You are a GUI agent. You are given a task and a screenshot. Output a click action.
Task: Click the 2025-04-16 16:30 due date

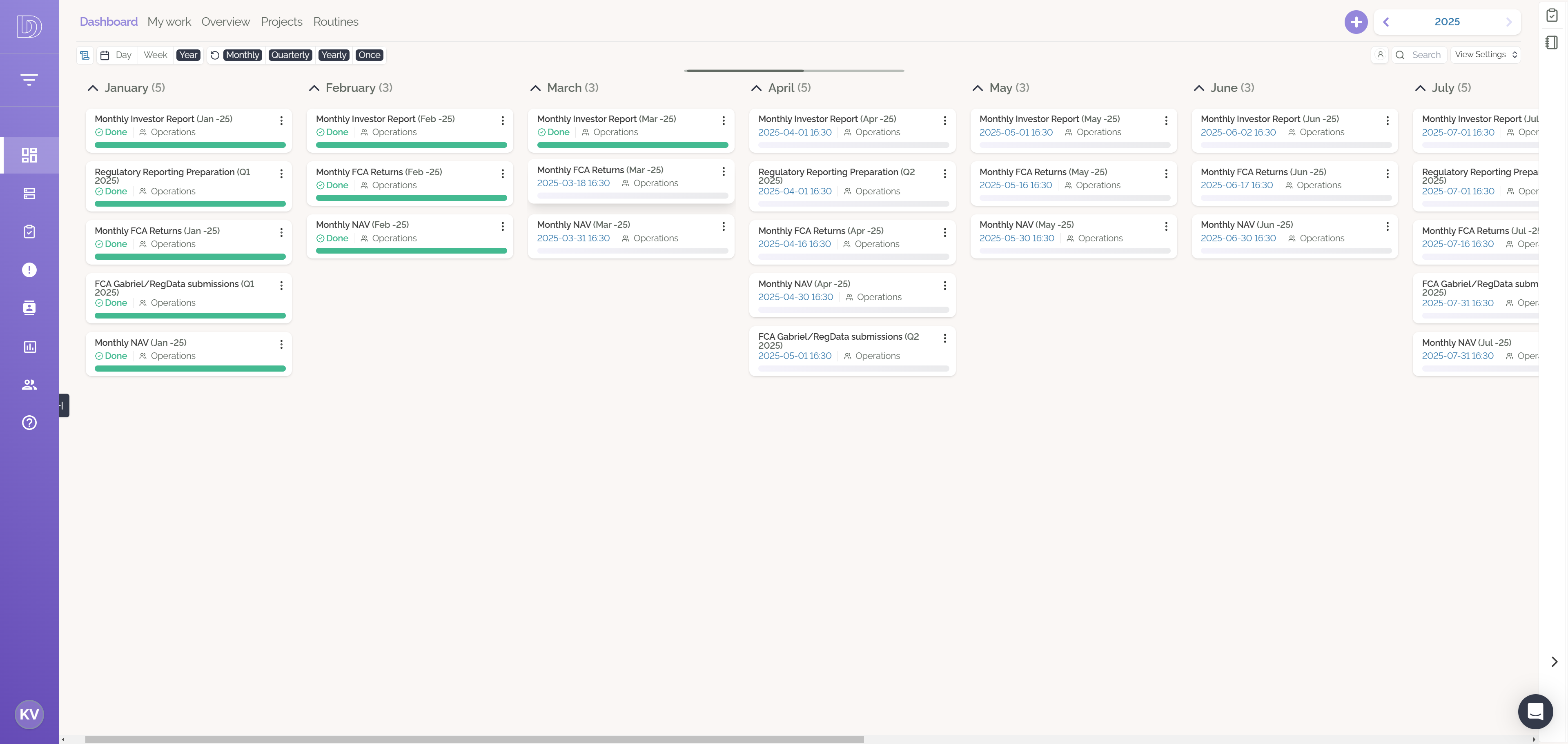click(x=794, y=244)
